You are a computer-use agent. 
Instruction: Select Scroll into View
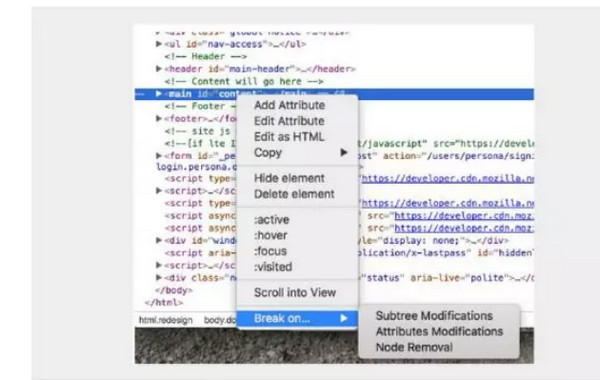[x=295, y=293]
